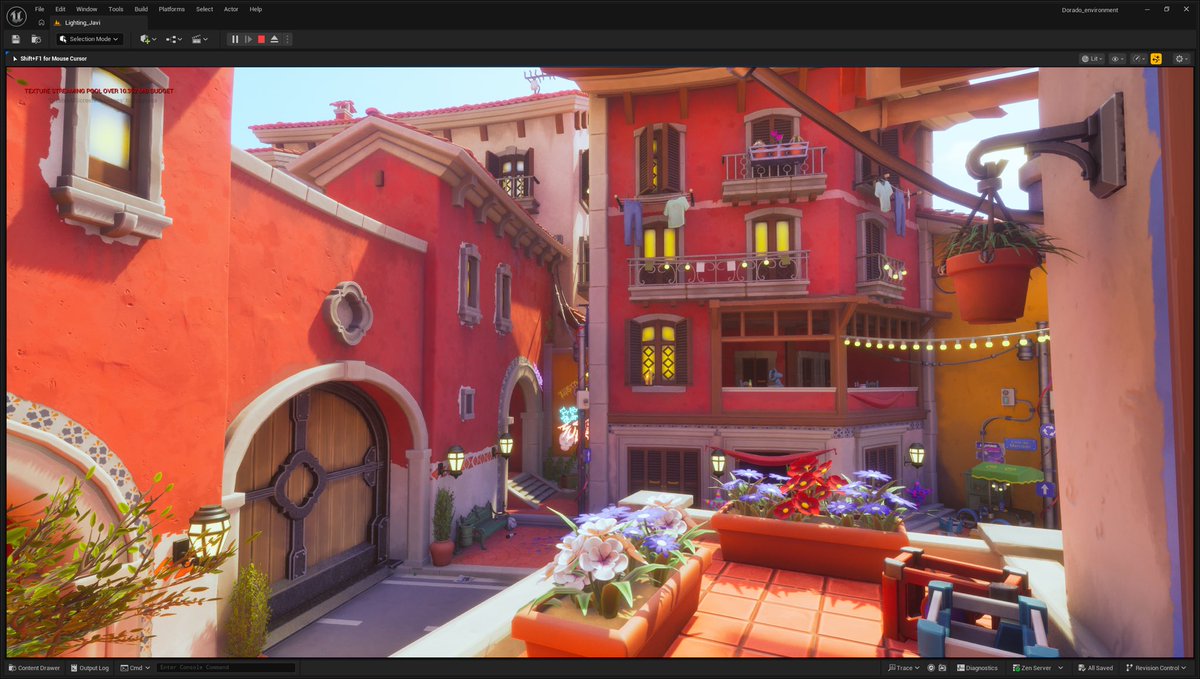Screen dimensions: 1200x679
Task: Click the home icon beside Lighting_Javi tab
Action: coord(41,22)
